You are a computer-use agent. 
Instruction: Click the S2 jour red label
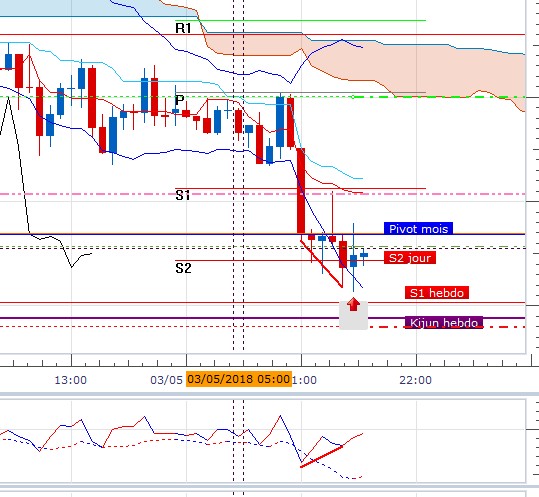410,258
